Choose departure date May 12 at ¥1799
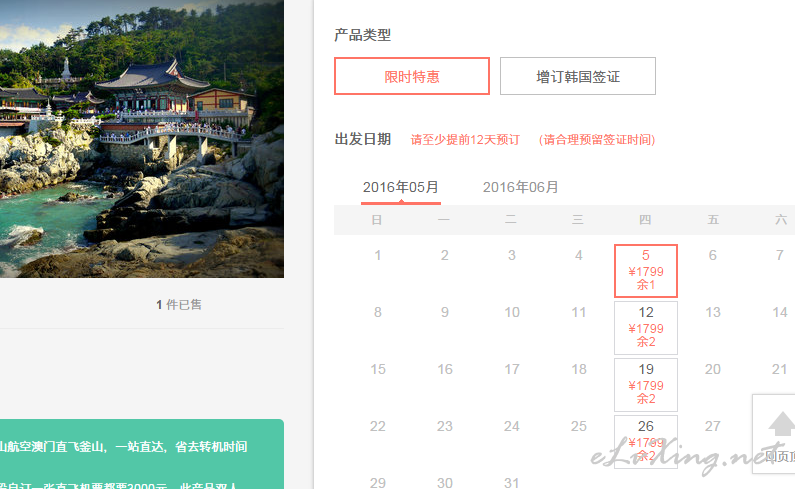This screenshot has height=489, width=795. 645,328
